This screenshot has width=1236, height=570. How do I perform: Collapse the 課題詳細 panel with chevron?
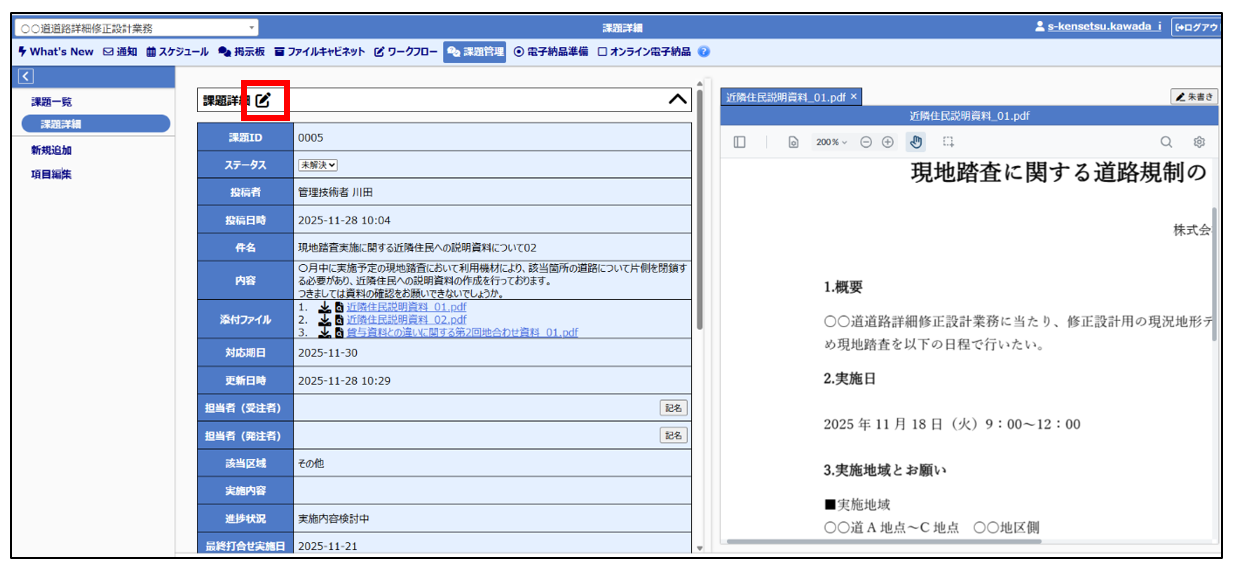(x=678, y=100)
